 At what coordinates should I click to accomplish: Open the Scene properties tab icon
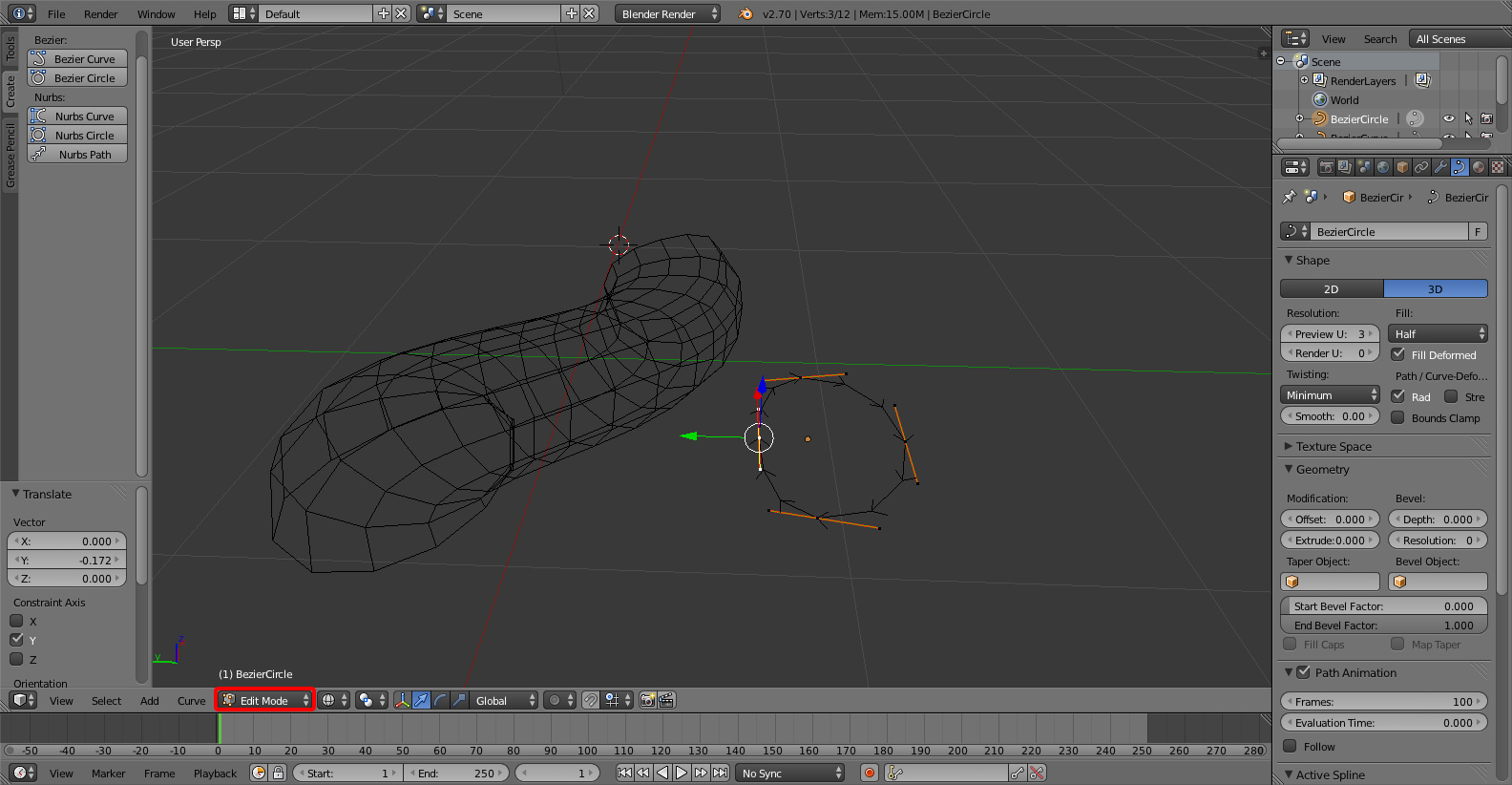tap(1364, 167)
